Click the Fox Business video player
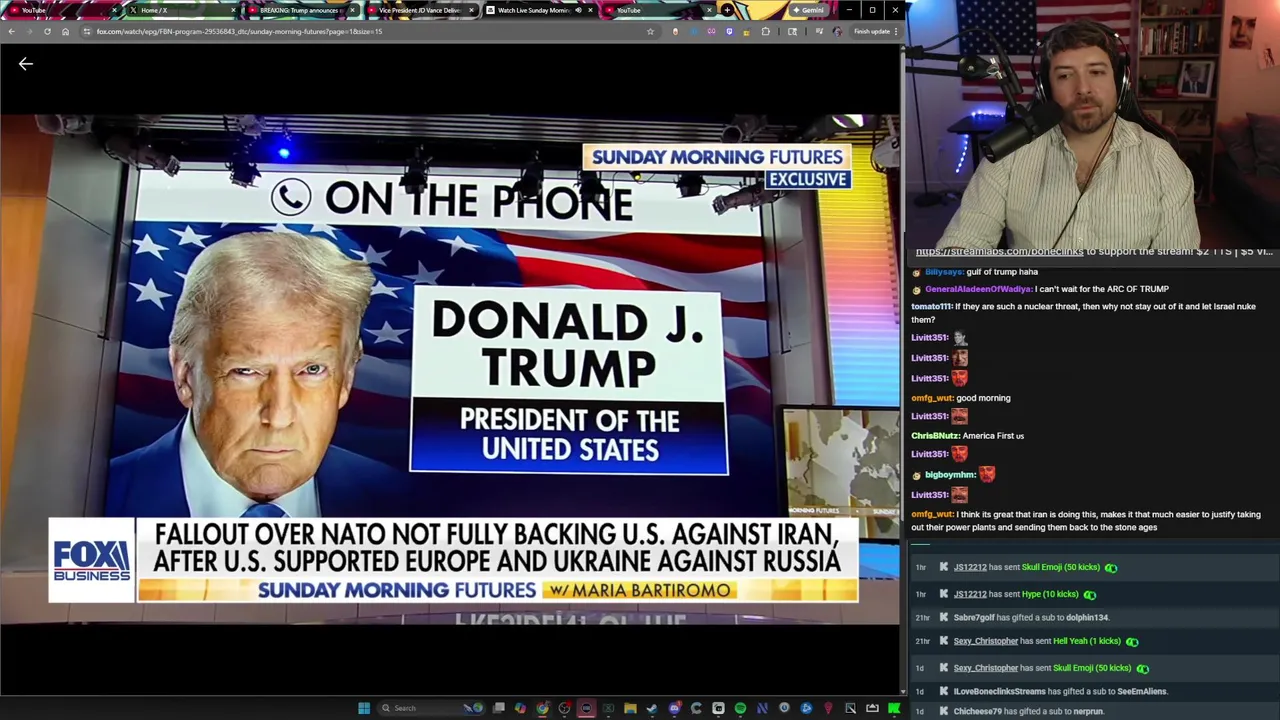 pos(450,369)
